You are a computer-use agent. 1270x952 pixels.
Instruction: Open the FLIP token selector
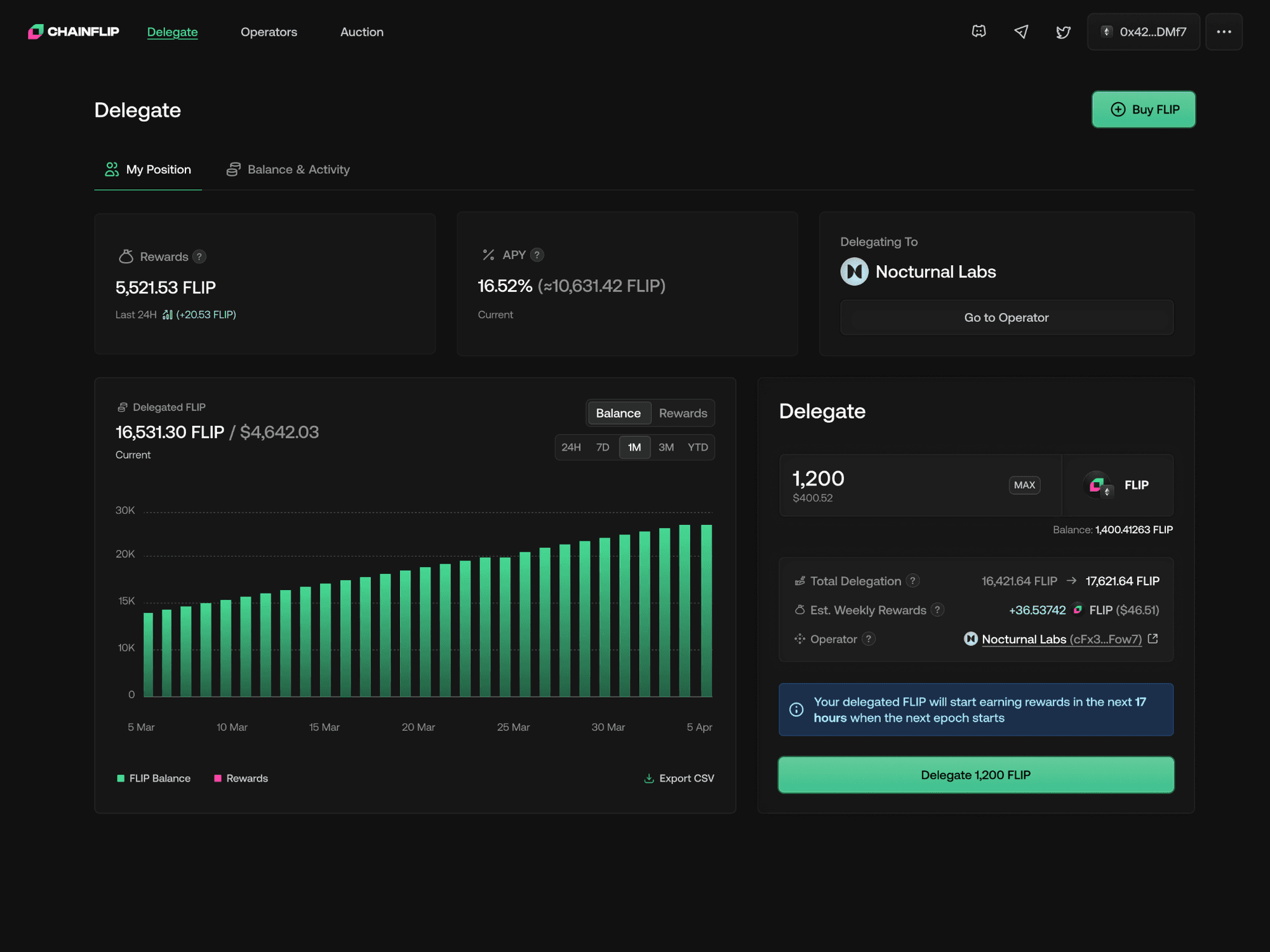tap(1118, 485)
